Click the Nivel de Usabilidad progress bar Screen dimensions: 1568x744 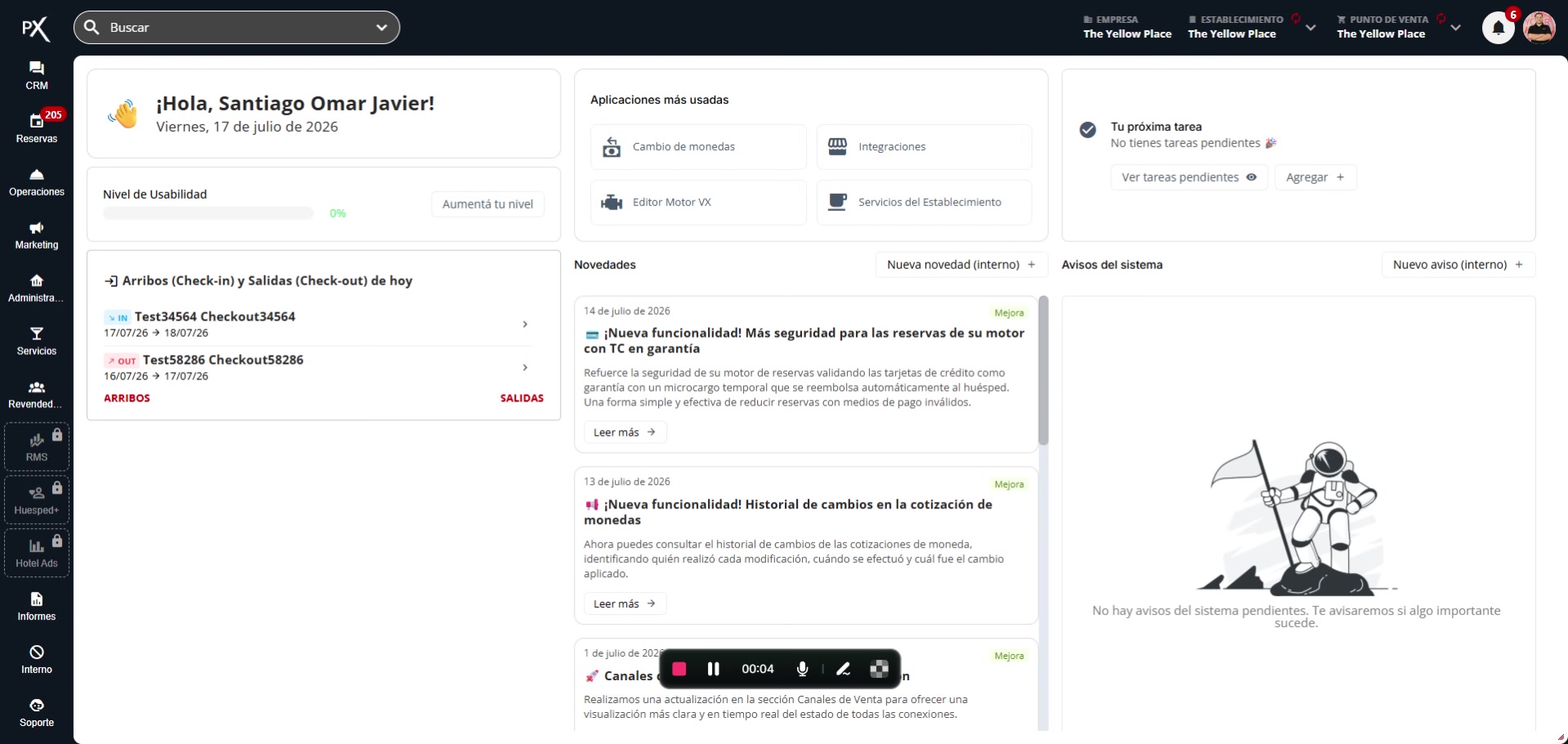208,213
